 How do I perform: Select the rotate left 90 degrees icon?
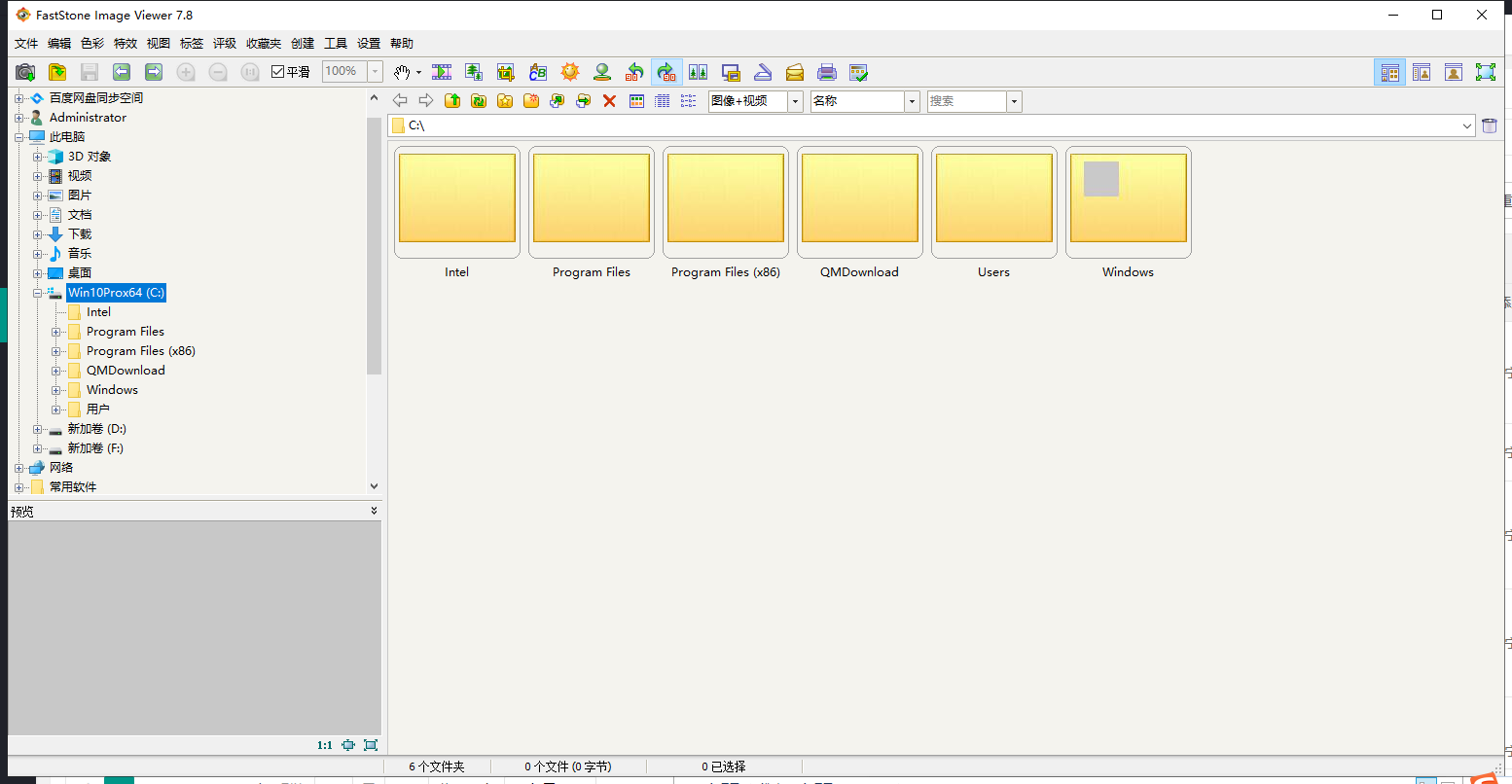click(634, 71)
